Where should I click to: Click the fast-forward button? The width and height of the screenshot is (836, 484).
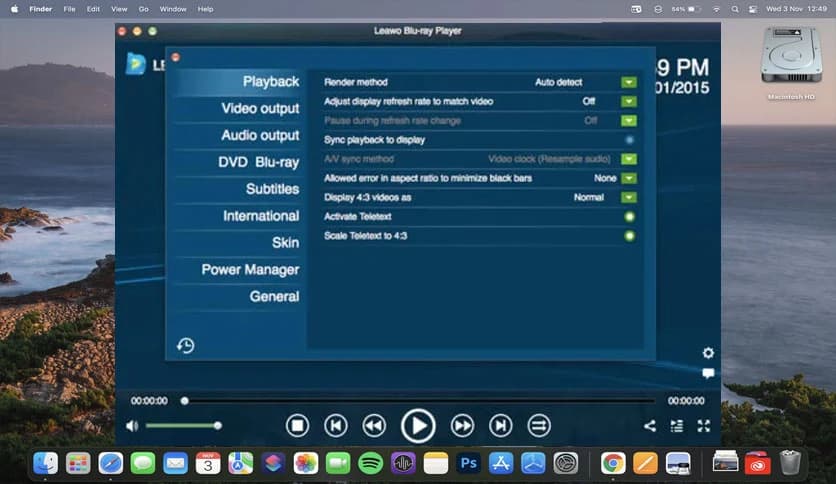[x=462, y=425]
